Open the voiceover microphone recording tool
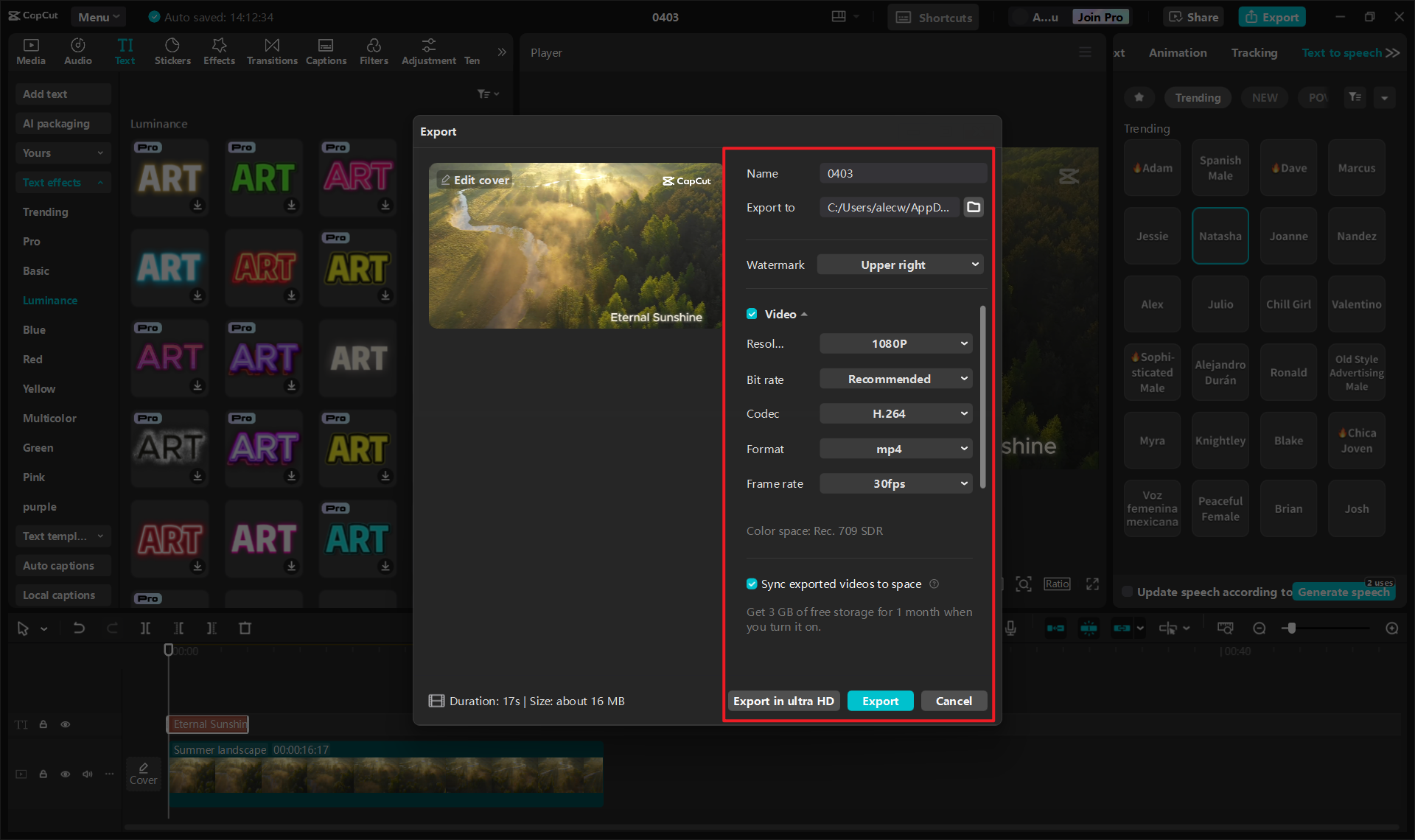Screen dimensions: 1415x840 [x=1010, y=628]
